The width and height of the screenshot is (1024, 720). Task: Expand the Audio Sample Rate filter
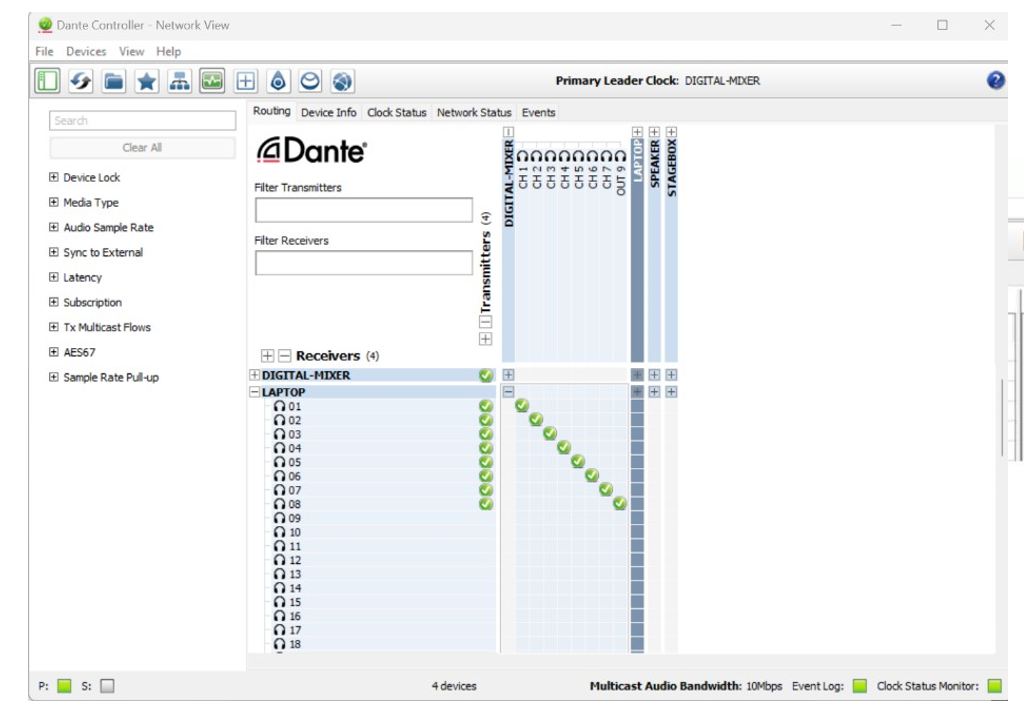(x=54, y=227)
